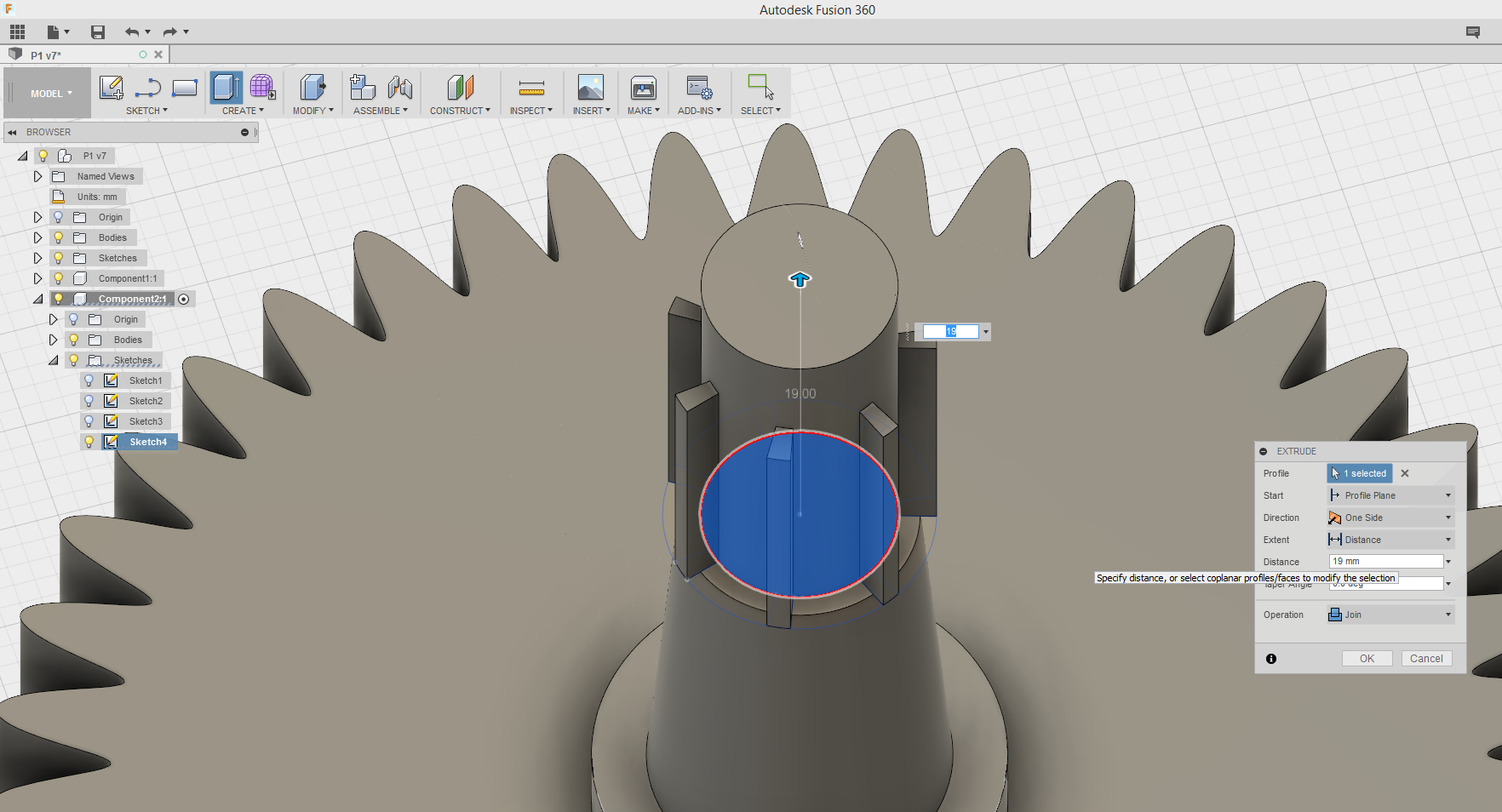Screen dimensions: 1502x812
Task: Toggle visibility bulb for Sketch4
Action: click(89, 442)
